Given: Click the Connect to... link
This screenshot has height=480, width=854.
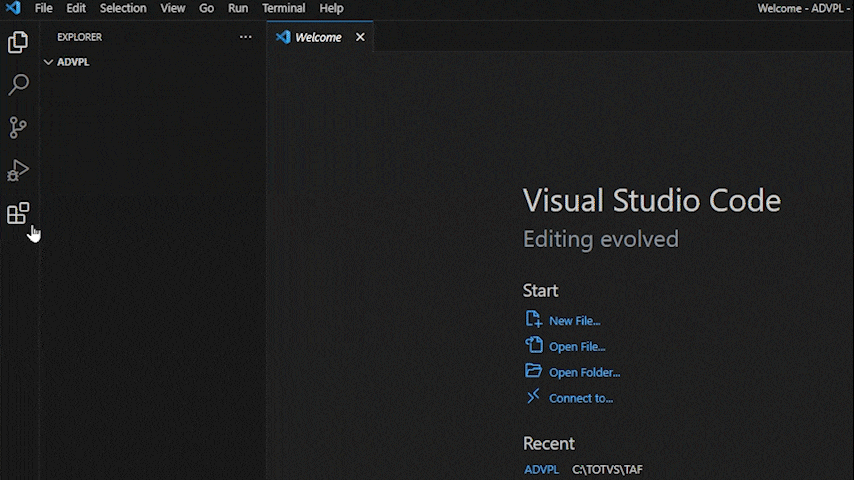Looking at the screenshot, I should coord(581,398).
